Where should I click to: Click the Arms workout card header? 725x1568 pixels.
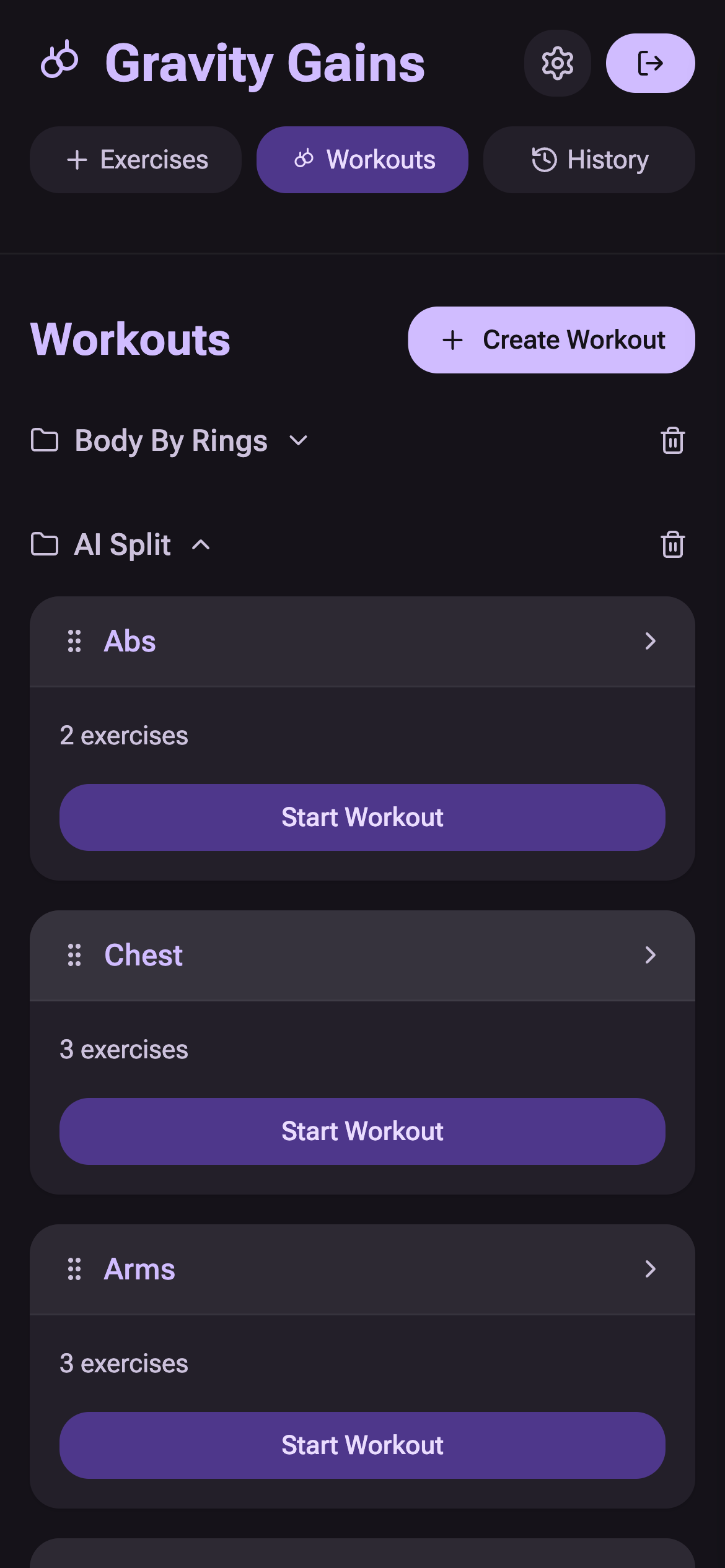tap(362, 1270)
